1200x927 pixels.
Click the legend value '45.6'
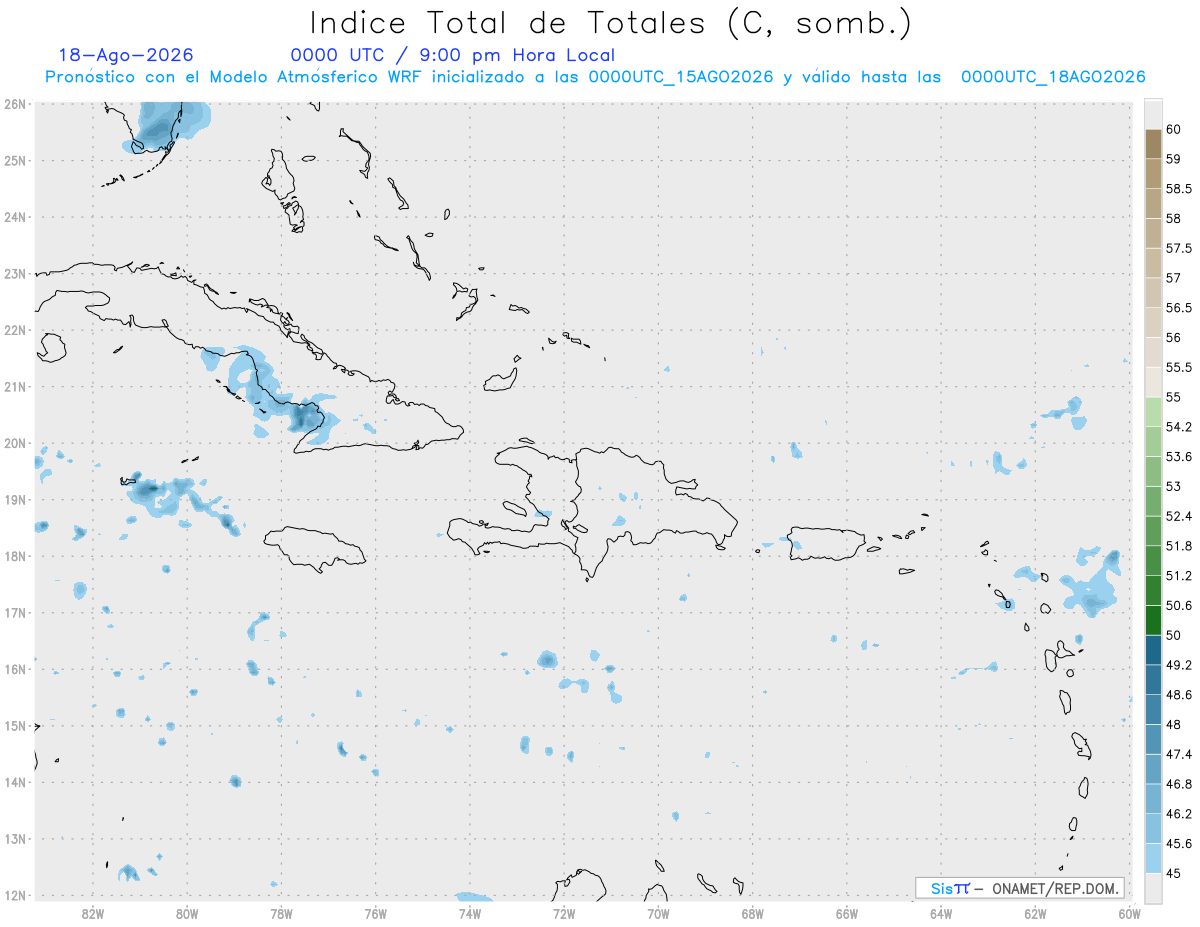point(1178,844)
